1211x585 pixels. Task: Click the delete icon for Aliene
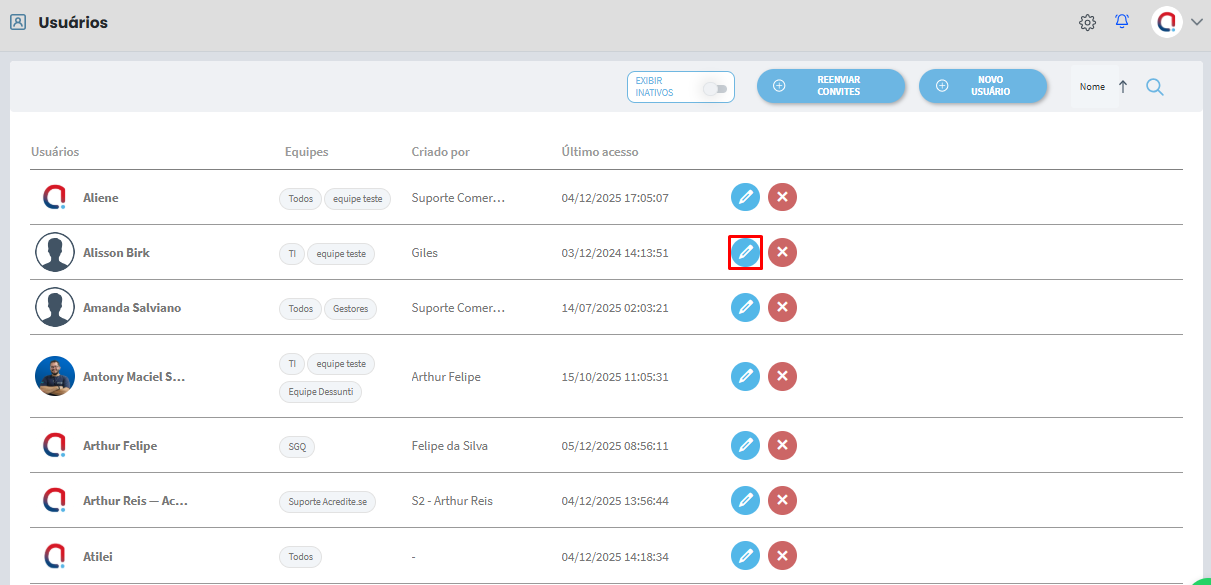[x=782, y=198]
